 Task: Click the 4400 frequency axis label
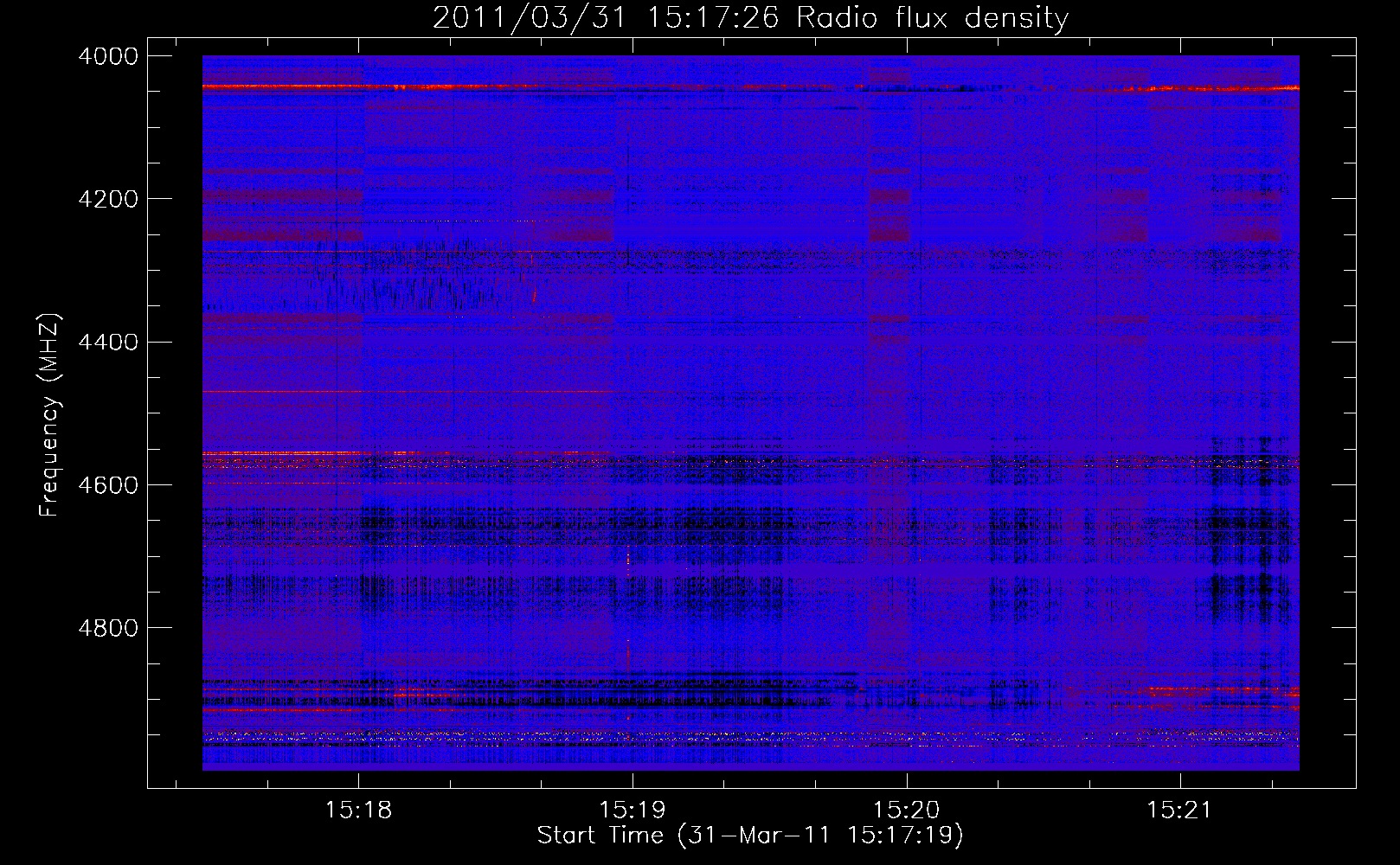(108, 342)
